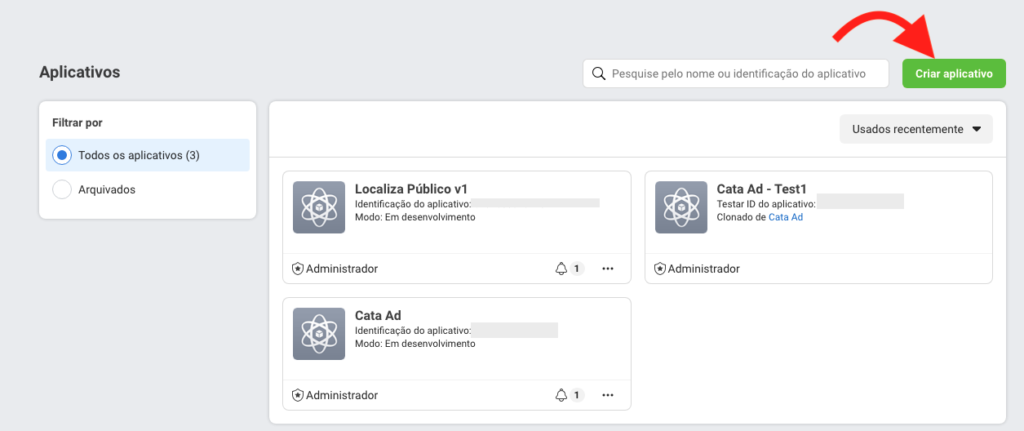Viewport: 1024px width, 431px height.
Task: Click the Cata Ad card app icon
Action: pos(319,334)
